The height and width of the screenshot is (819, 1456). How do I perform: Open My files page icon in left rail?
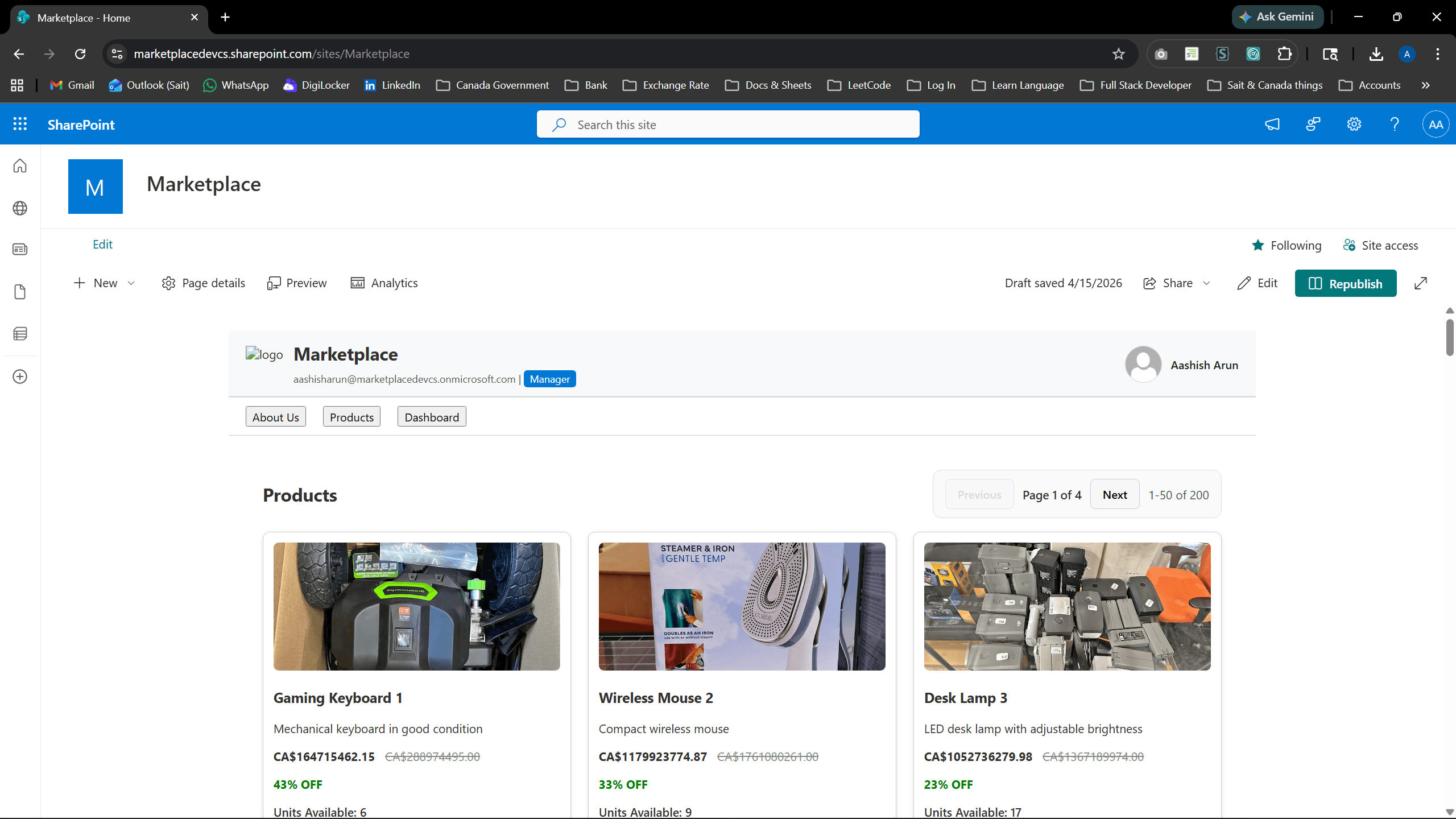pyautogui.click(x=20, y=292)
